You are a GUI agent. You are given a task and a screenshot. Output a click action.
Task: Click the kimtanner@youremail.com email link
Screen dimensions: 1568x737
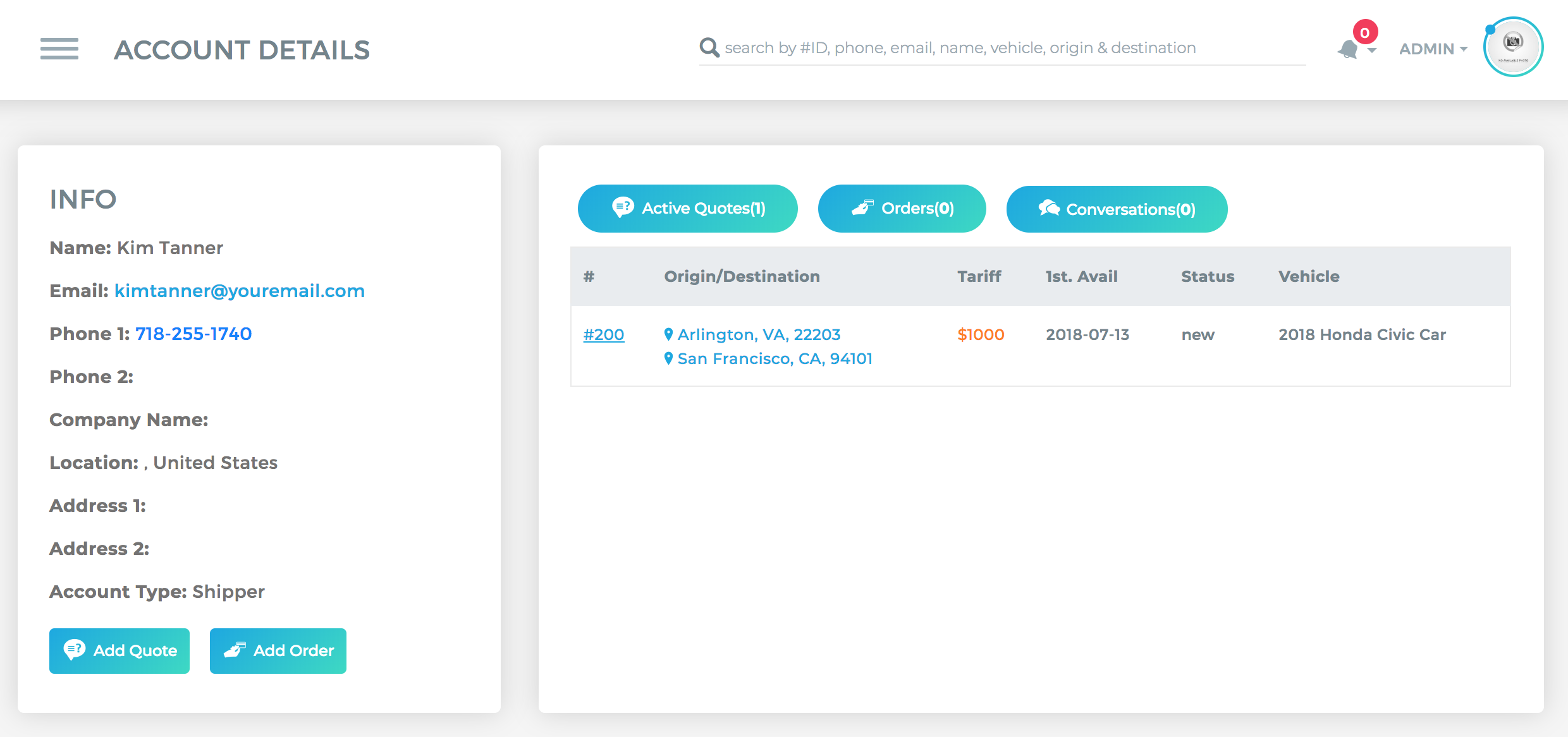[240, 291]
